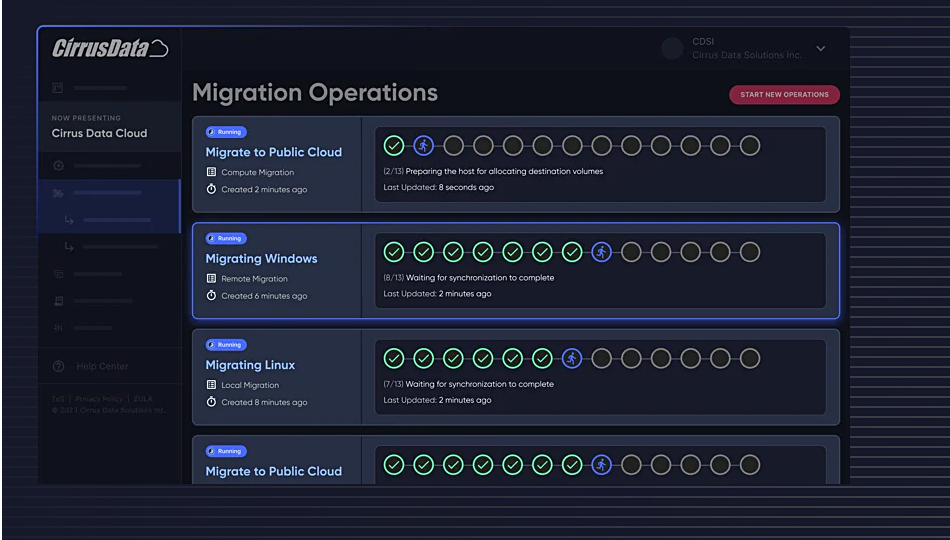Screen dimensions: 950x540
Task: Select first completed step in Migrating Windows
Action: 394,252
